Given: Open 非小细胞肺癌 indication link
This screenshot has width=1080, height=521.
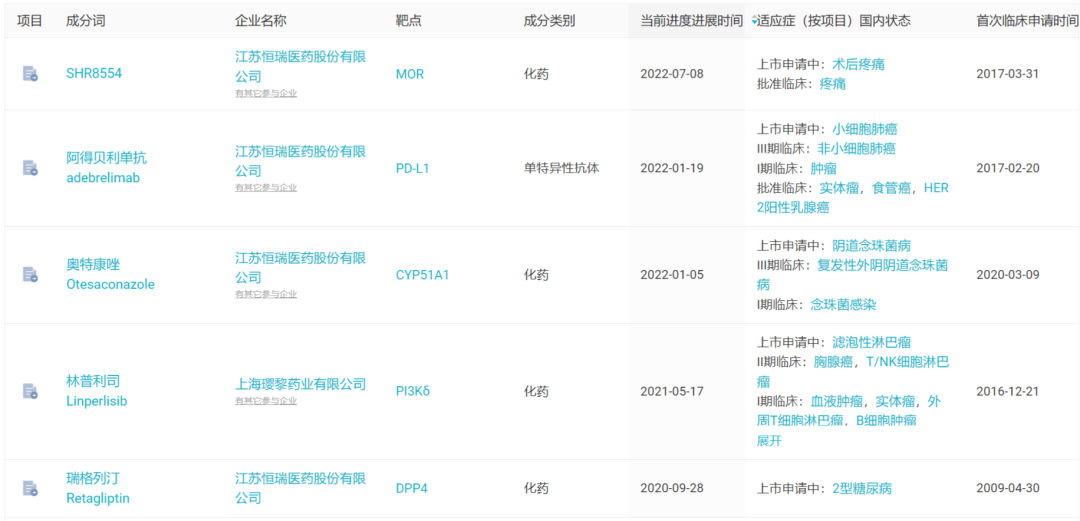Looking at the screenshot, I should point(857,148).
